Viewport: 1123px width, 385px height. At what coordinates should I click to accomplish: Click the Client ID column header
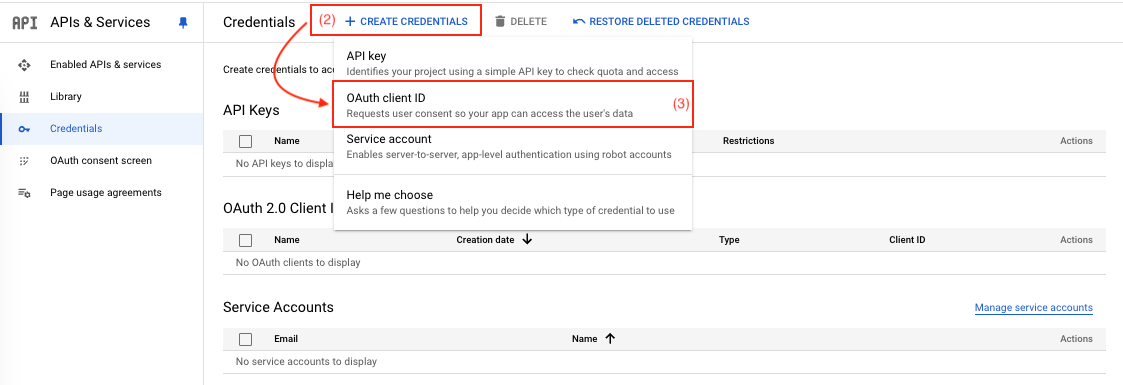[x=907, y=240]
